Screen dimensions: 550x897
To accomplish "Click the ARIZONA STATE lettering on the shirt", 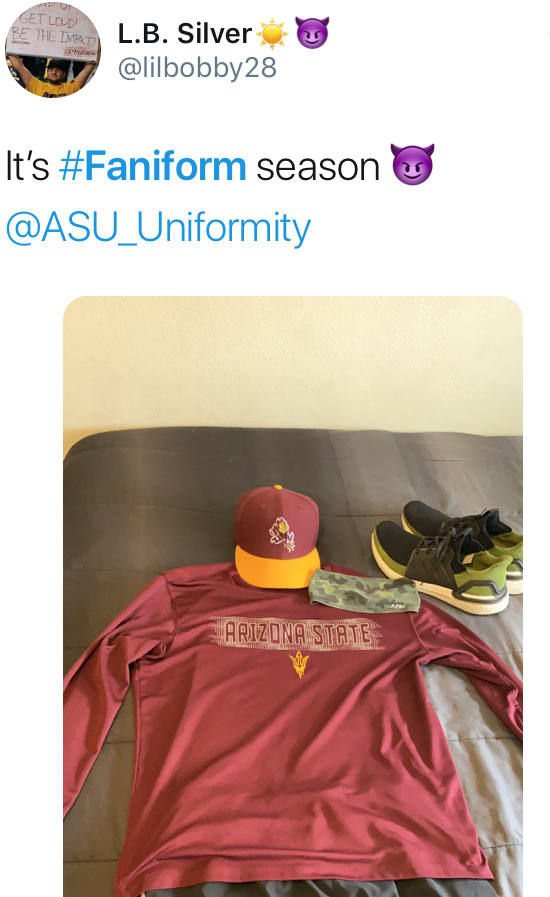I will click(296, 633).
